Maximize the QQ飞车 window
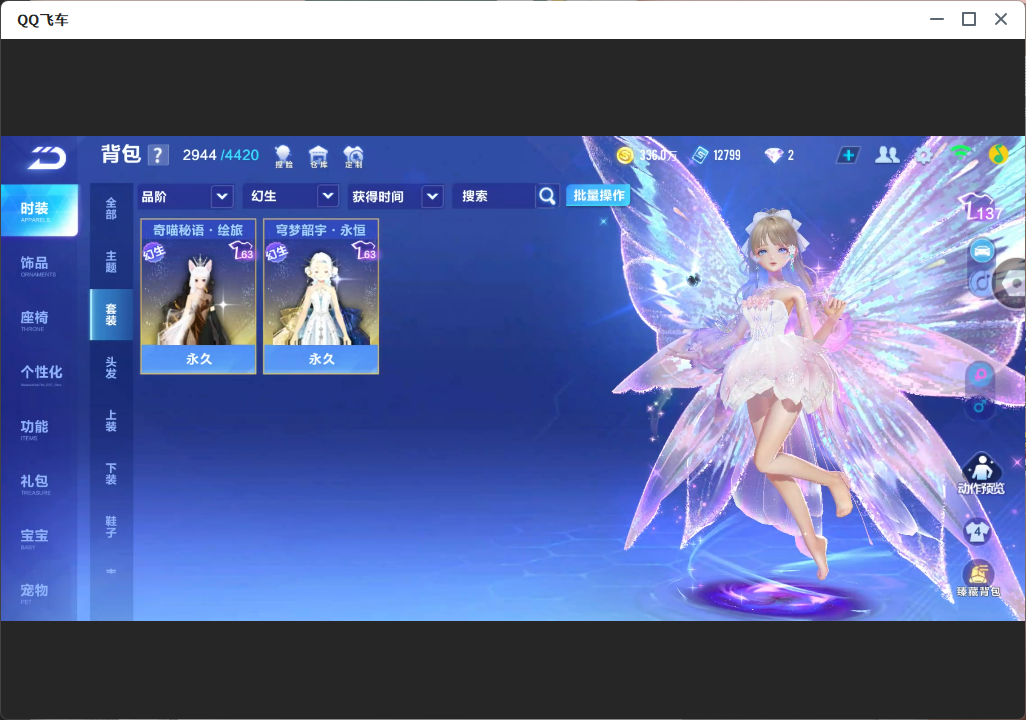1026x720 pixels. point(969,19)
